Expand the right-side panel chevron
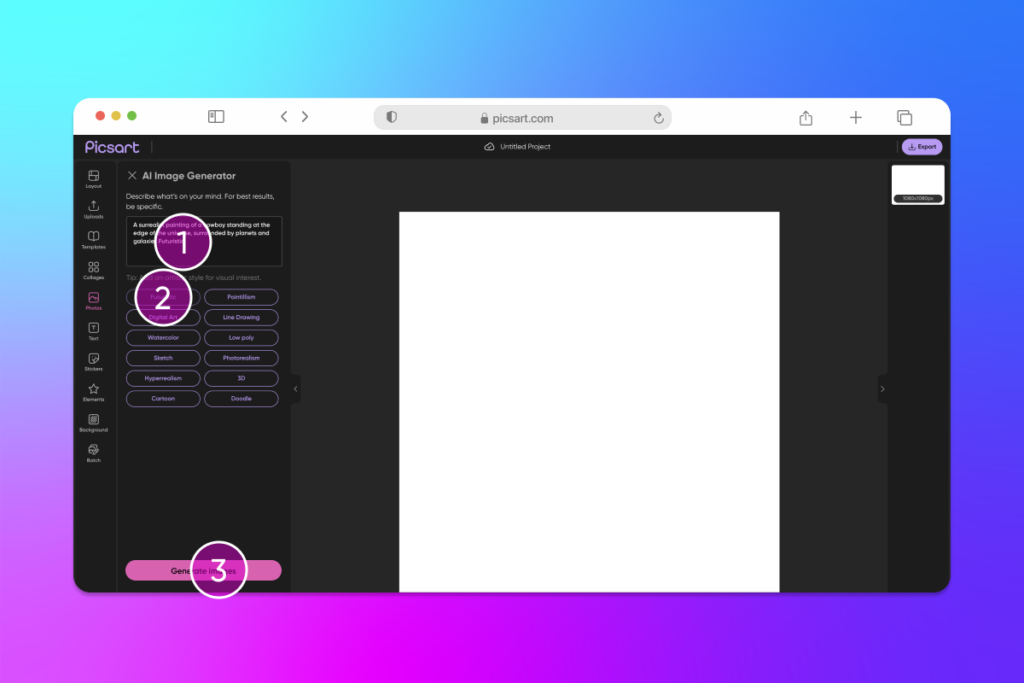This screenshot has height=683, width=1024. [x=883, y=389]
